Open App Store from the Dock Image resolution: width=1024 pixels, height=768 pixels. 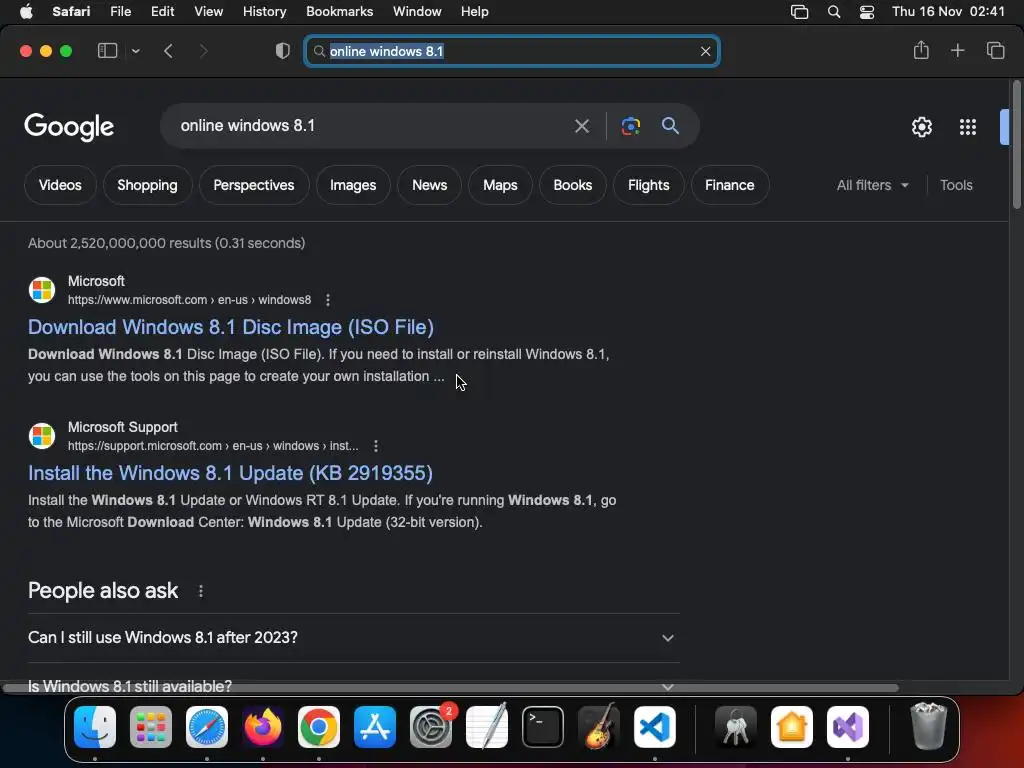click(x=375, y=727)
